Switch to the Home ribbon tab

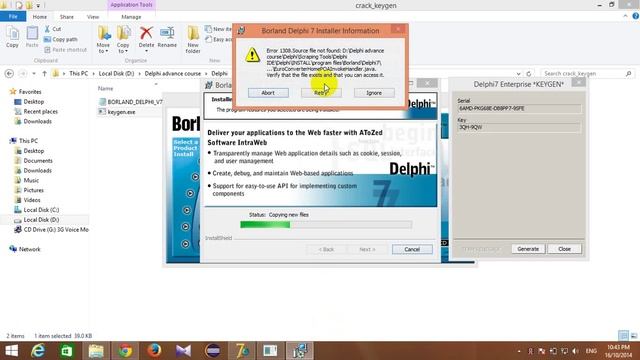tap(40, 17)
